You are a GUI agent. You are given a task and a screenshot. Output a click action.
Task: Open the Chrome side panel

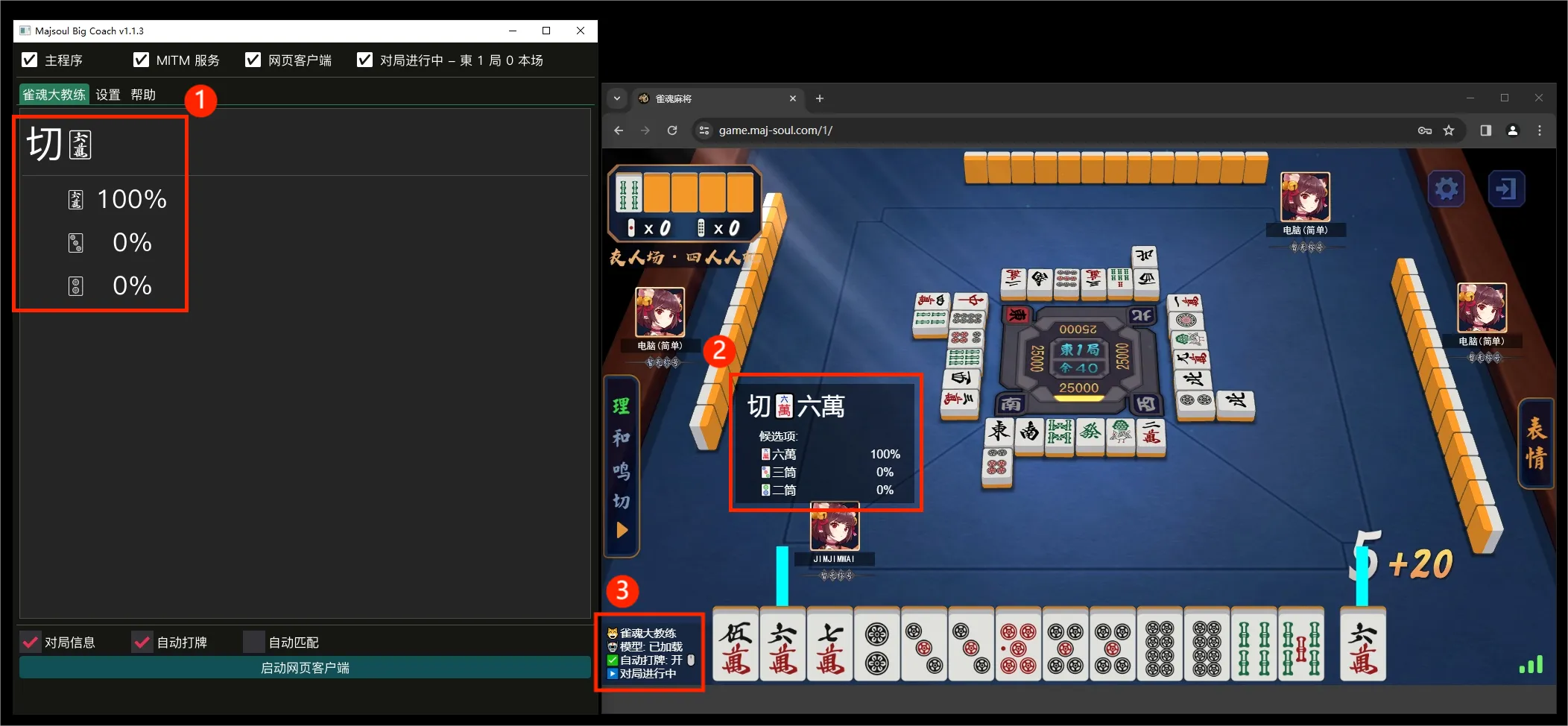(1486, 130)
